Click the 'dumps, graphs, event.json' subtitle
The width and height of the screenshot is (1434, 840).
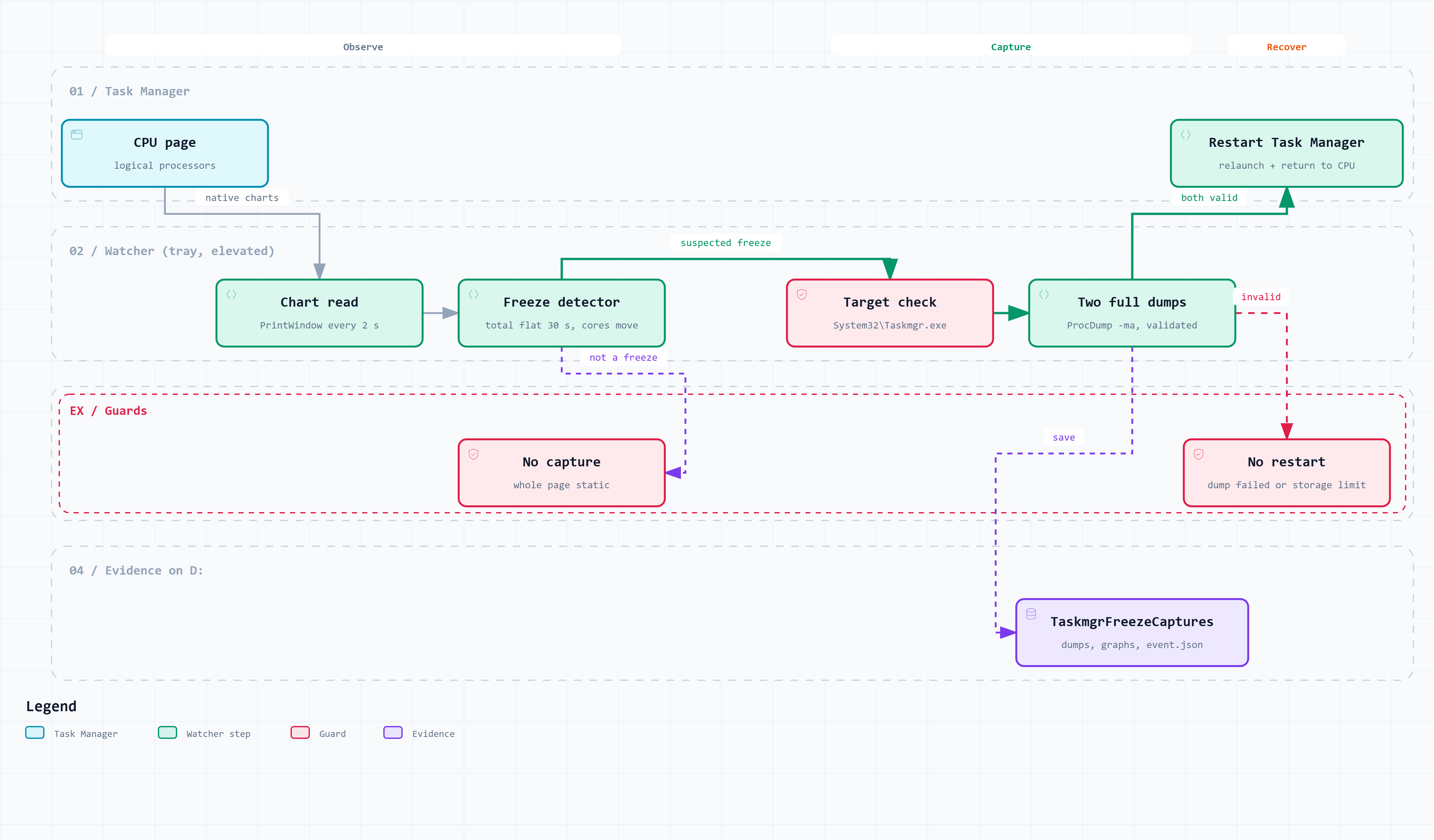pyautogui.click(x=1132, y=645)
